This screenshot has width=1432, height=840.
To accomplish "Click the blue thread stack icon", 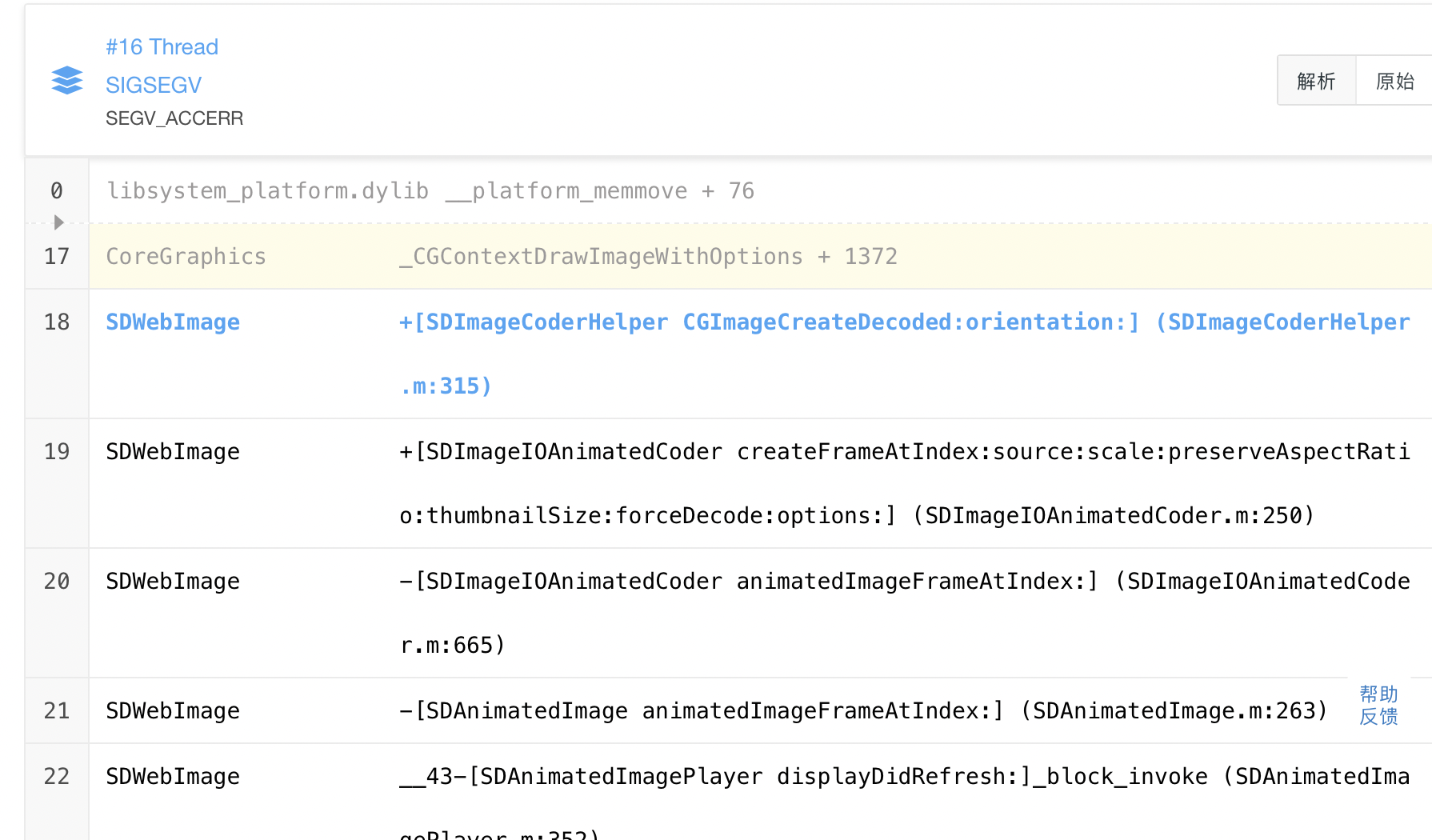I will pos(66,80).
